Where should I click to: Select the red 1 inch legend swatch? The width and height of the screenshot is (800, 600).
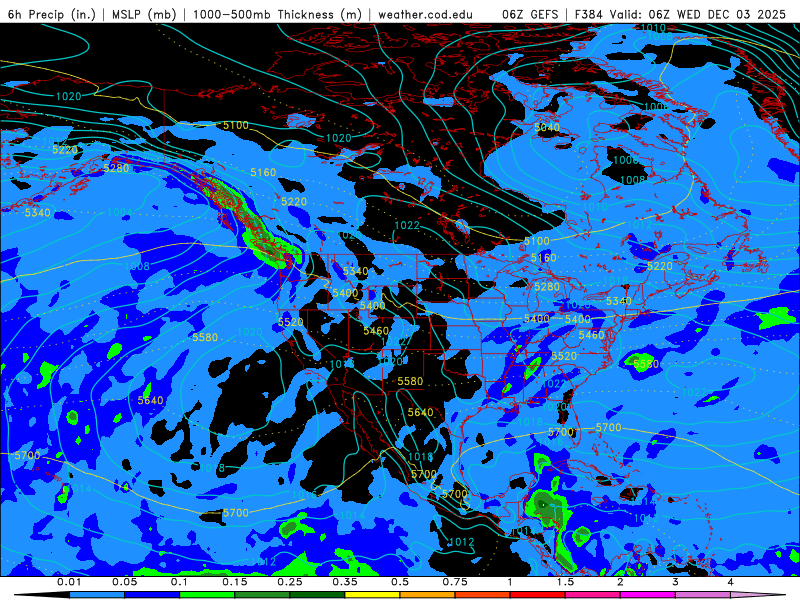pos(538,595)
